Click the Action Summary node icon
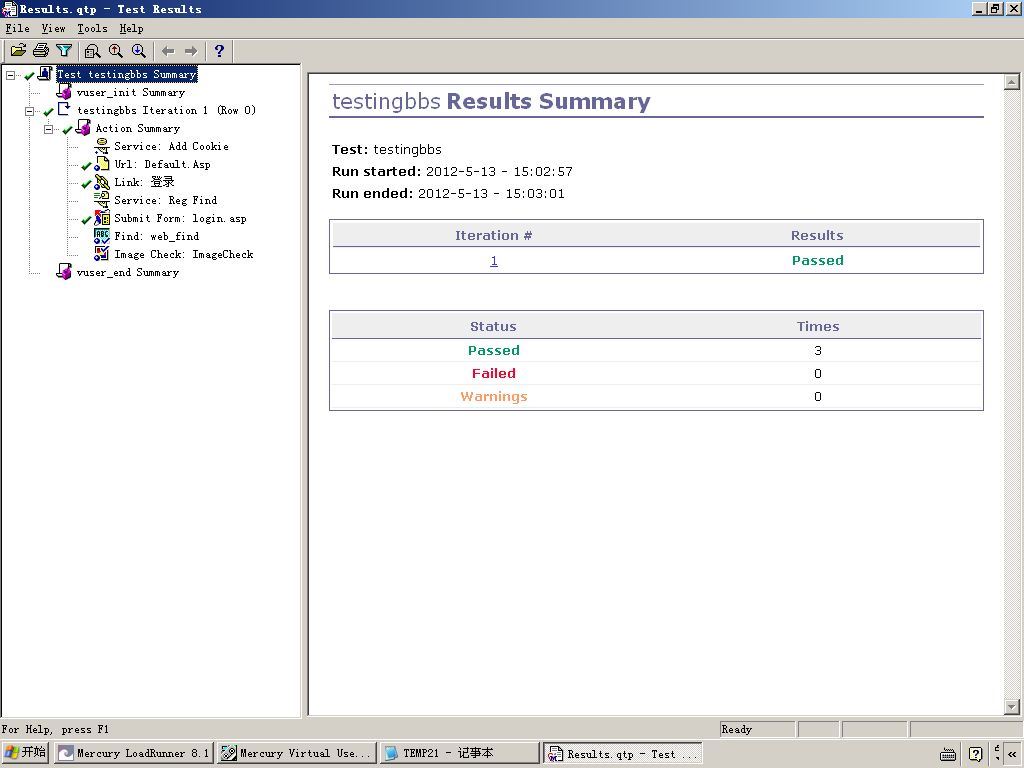 tap(83, 128)
